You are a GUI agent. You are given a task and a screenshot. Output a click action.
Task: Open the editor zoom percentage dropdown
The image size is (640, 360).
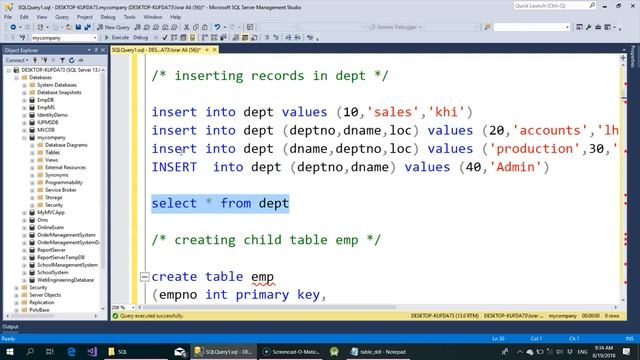133,307
